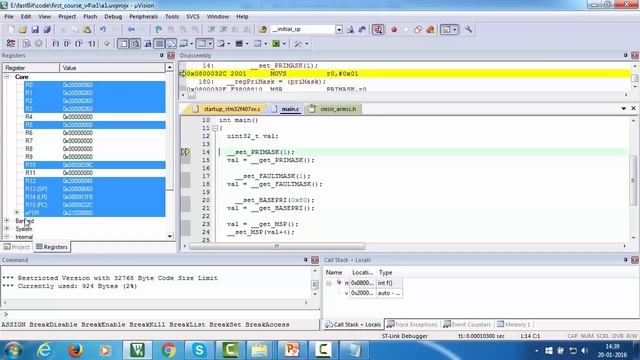Navigate backwards with the blue arrow
Viewport: 640px width, 360px height.
(x=131, y=29)
